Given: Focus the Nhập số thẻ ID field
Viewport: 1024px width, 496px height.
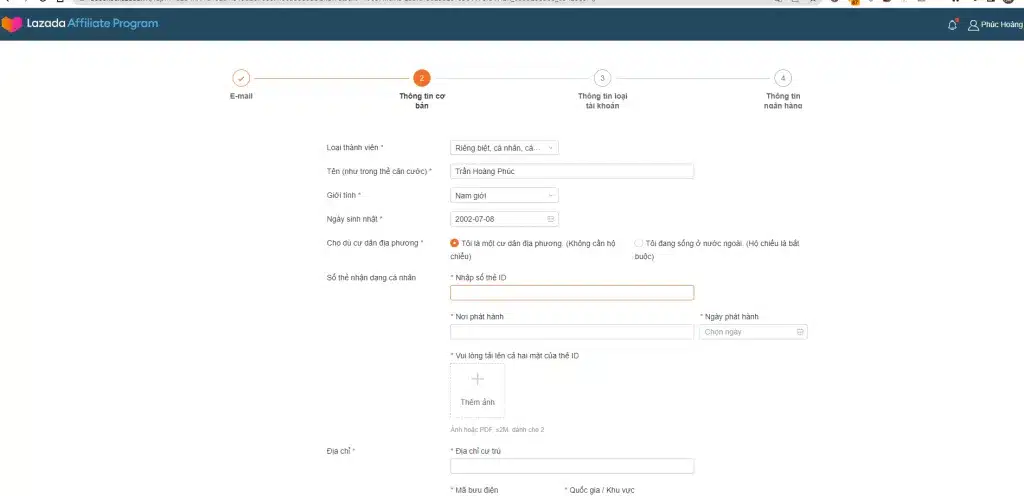Looking at the screenshot, I should click(571, 293).
